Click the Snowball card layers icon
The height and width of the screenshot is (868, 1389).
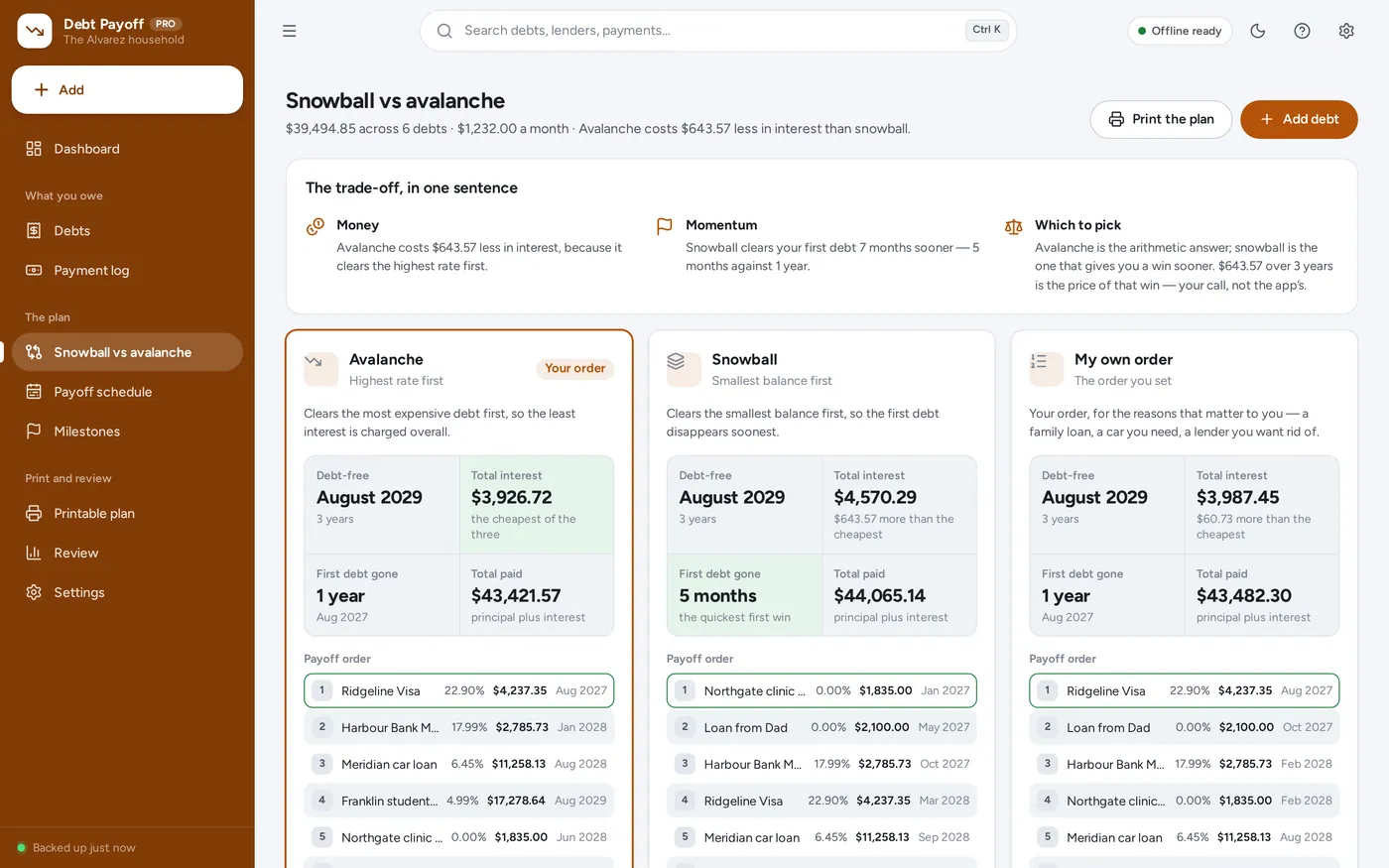(x=684, y=369)
